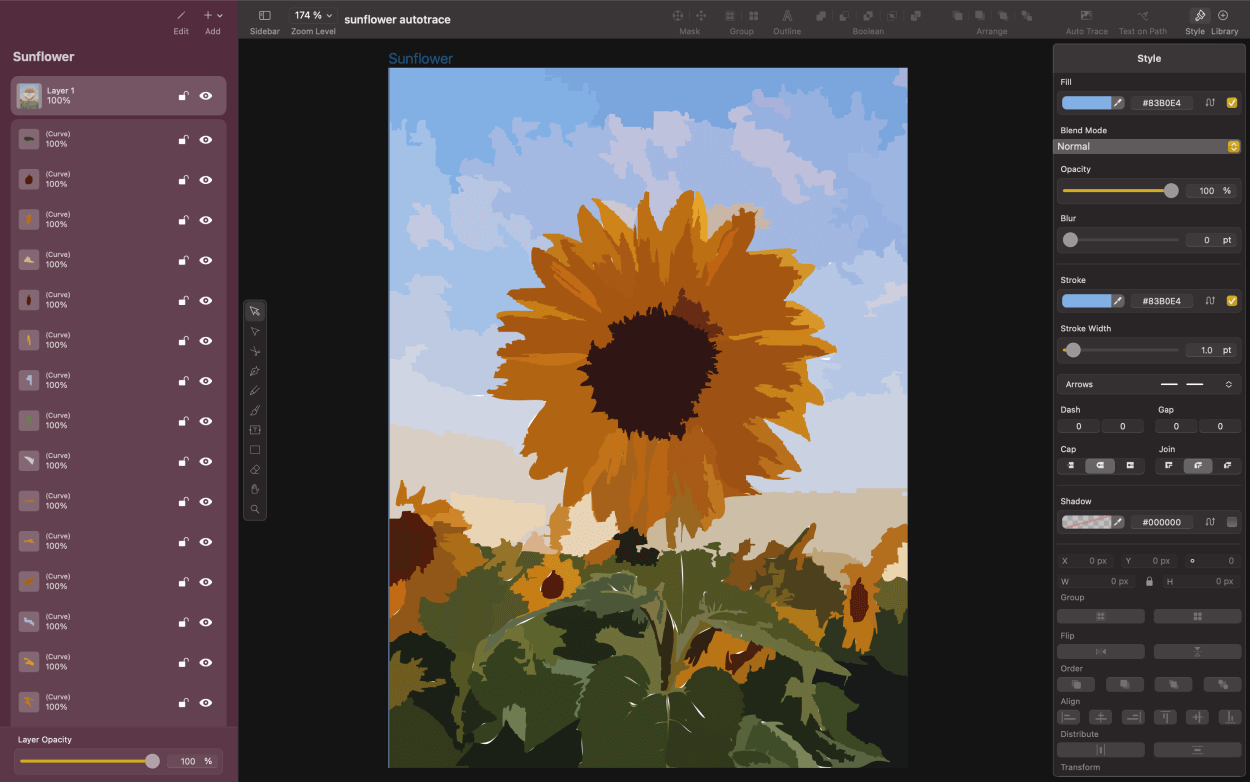Select the Node direct-selection tool

point(255,331)
